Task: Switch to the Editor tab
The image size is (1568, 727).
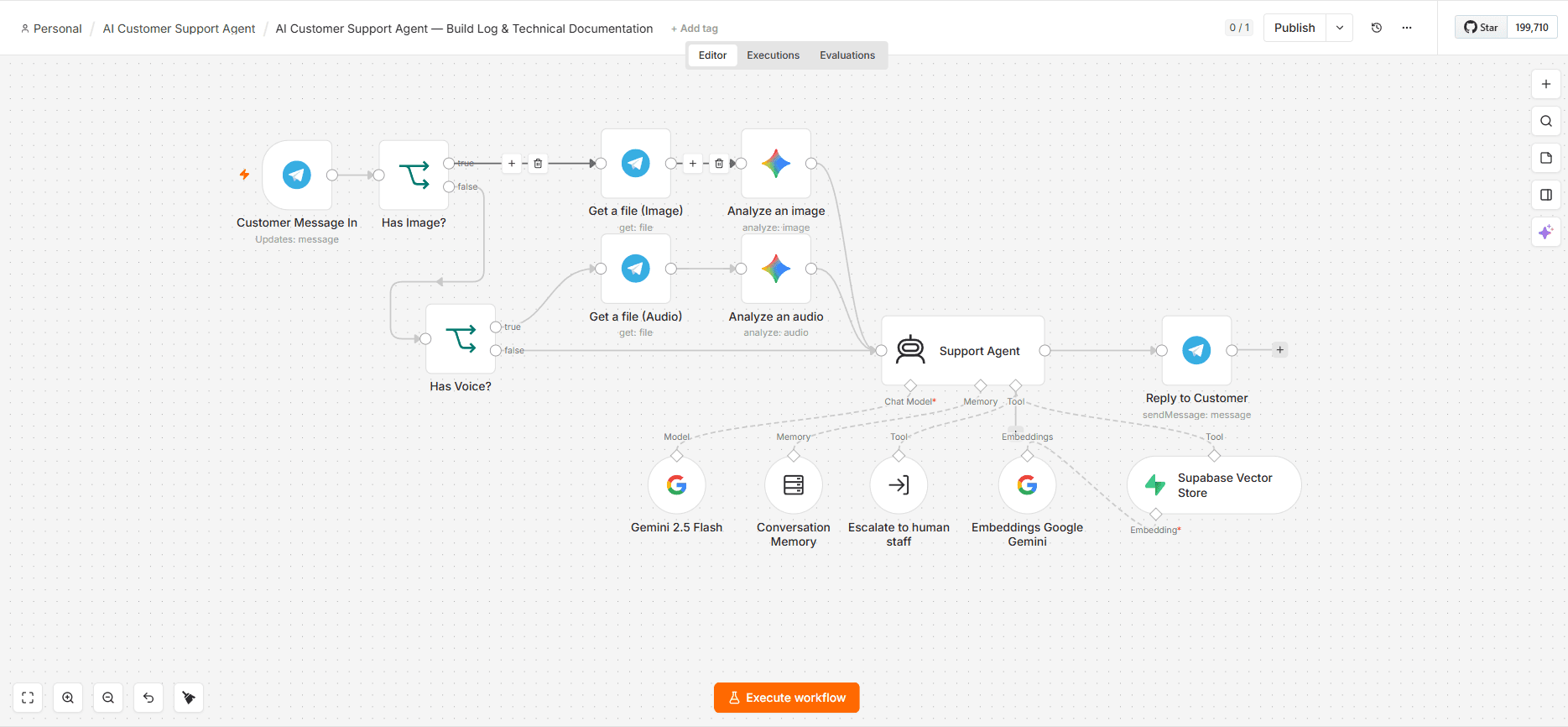Action: click(x=713, y=55)
